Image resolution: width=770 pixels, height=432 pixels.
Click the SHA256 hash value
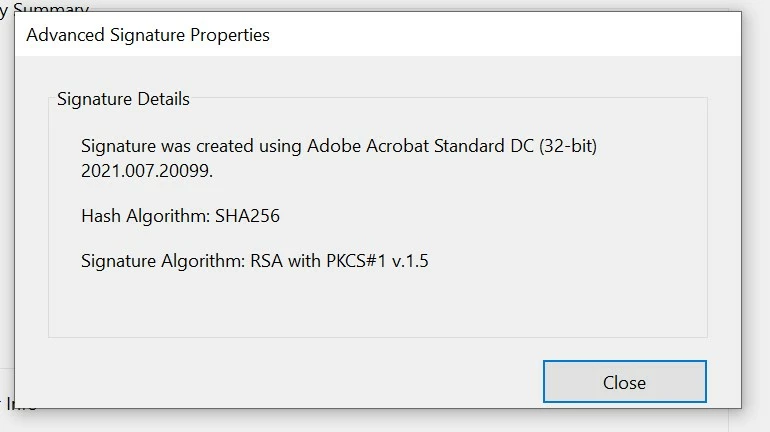coord(248,216)
